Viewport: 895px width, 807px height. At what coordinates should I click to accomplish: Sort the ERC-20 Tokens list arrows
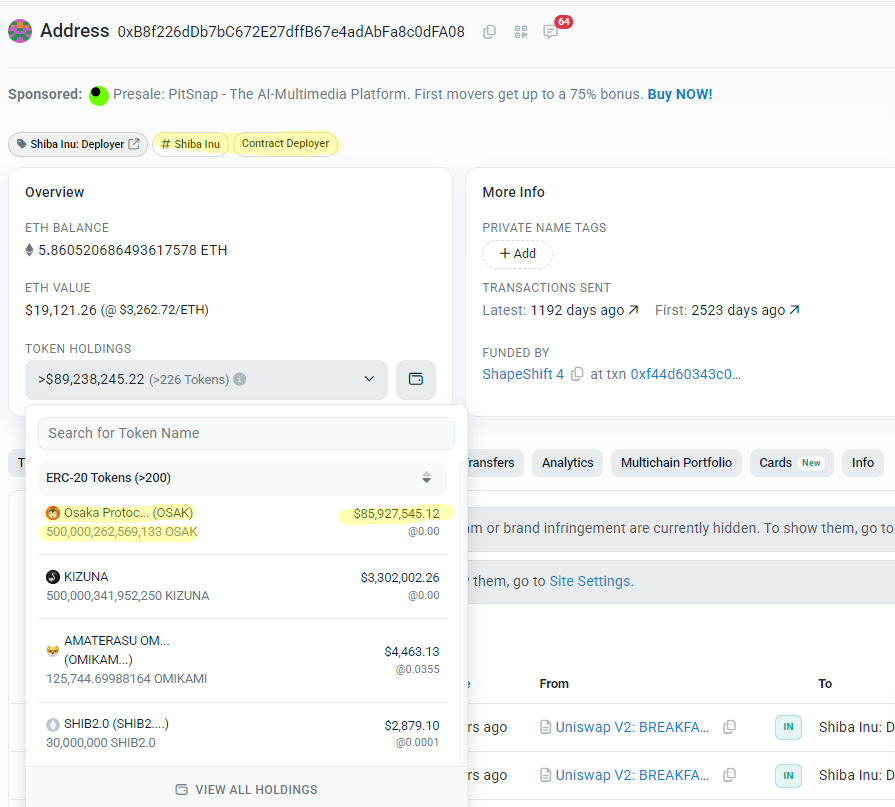(426, 478)
